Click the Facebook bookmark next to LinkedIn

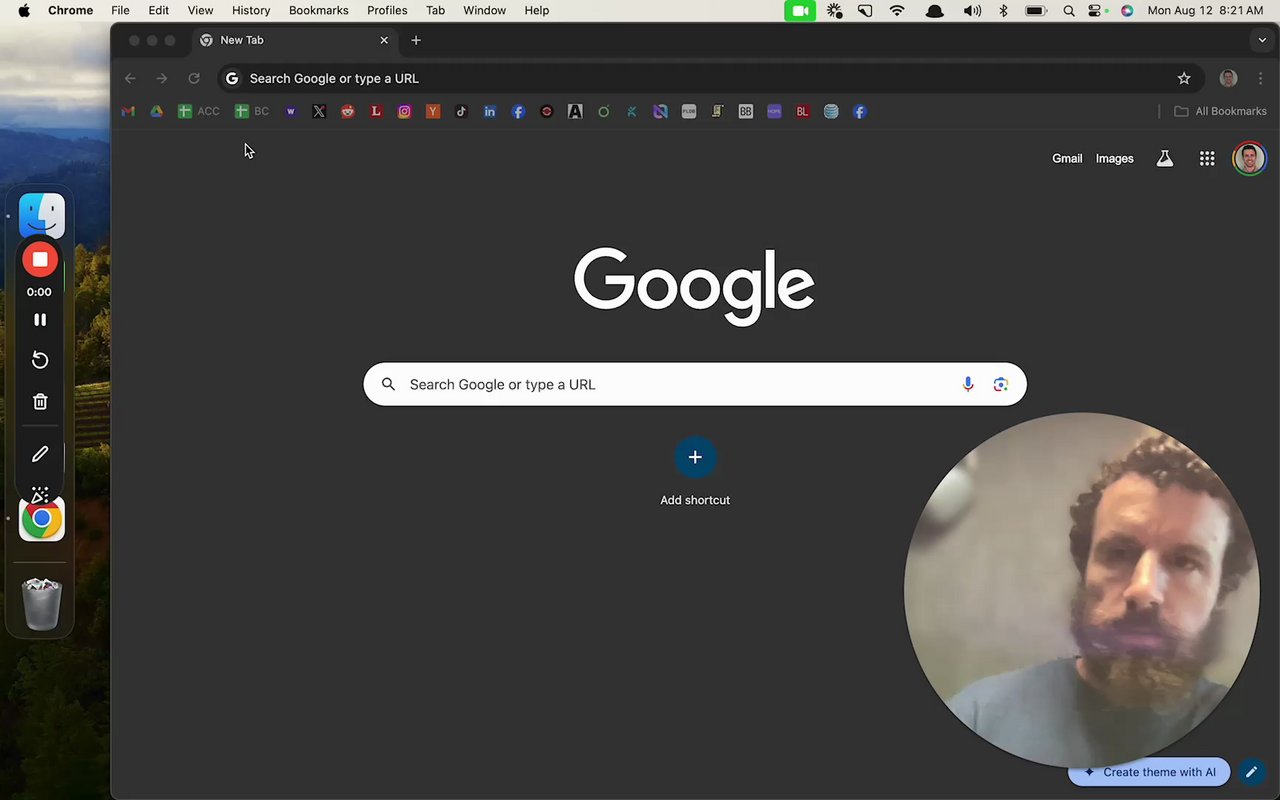click(x=518, y=112)
